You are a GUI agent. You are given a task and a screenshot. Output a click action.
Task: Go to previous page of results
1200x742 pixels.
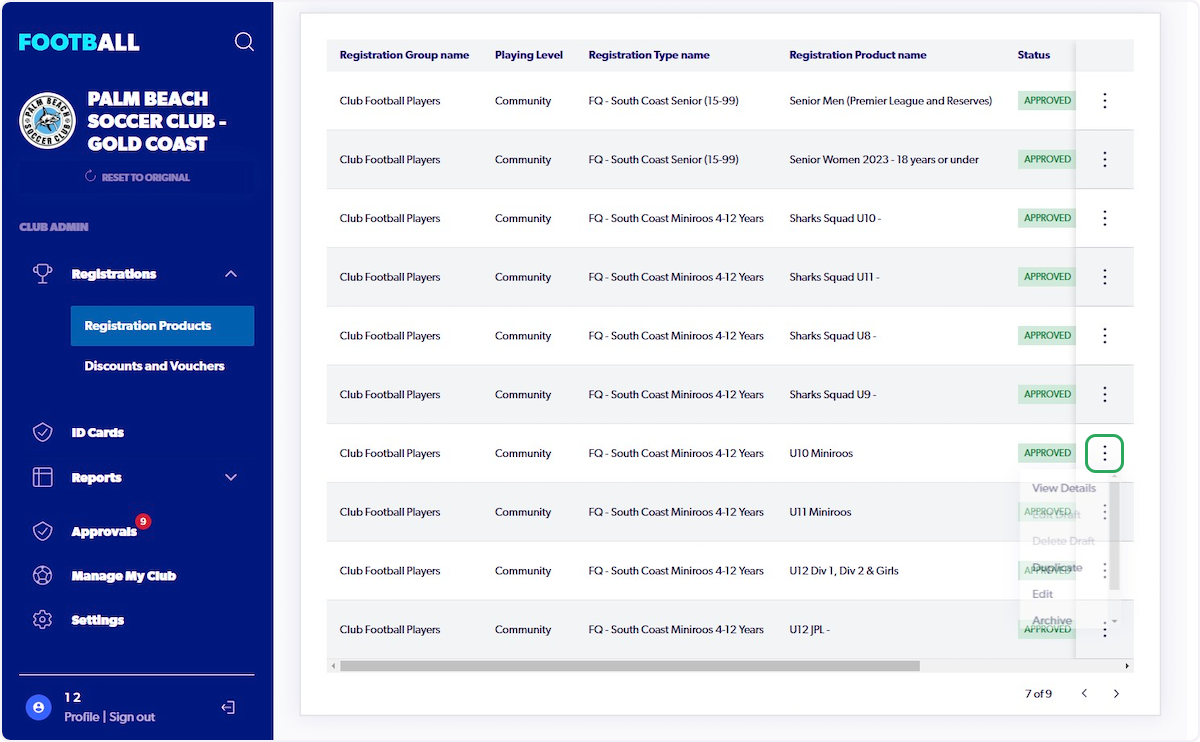click(x=1084, y=693)
